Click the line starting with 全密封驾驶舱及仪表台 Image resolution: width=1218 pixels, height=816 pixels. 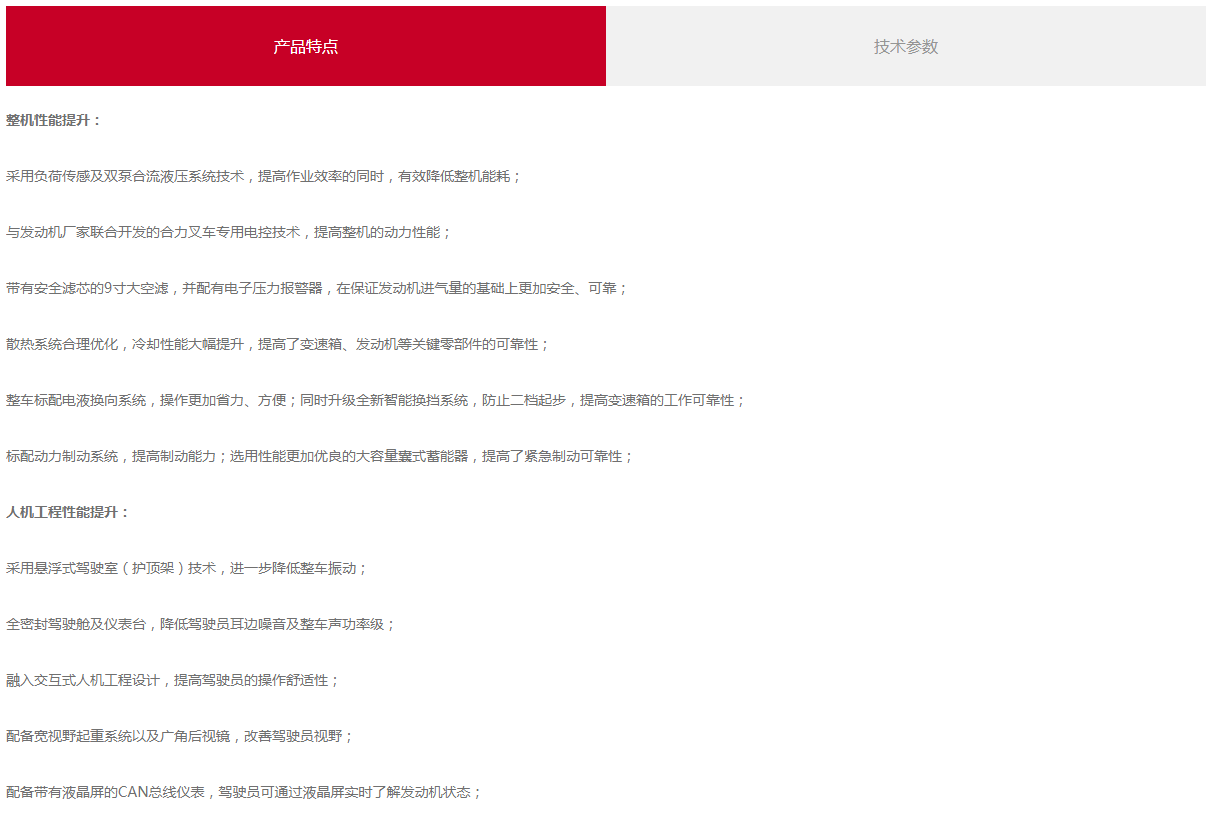(201, 624)
